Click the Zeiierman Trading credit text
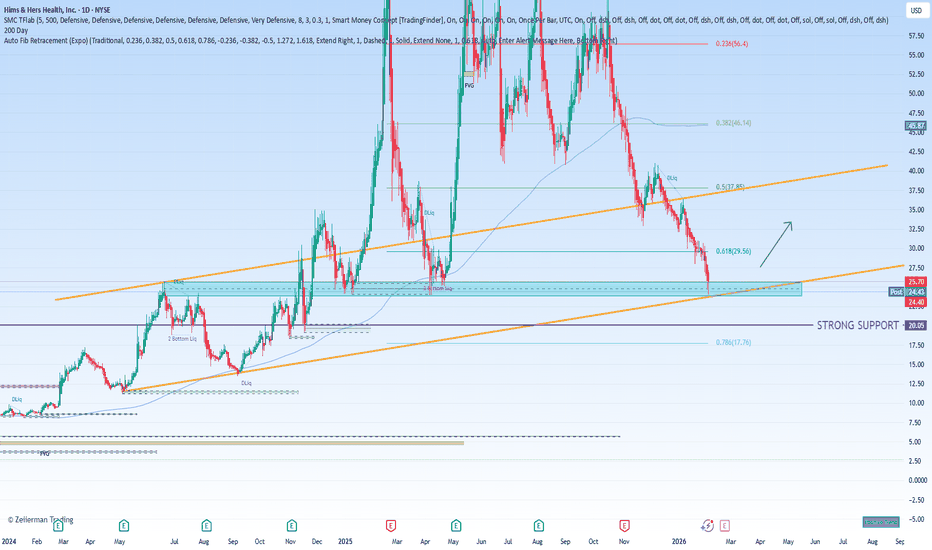Screen dimensions: 932x550 click(40, 520)
